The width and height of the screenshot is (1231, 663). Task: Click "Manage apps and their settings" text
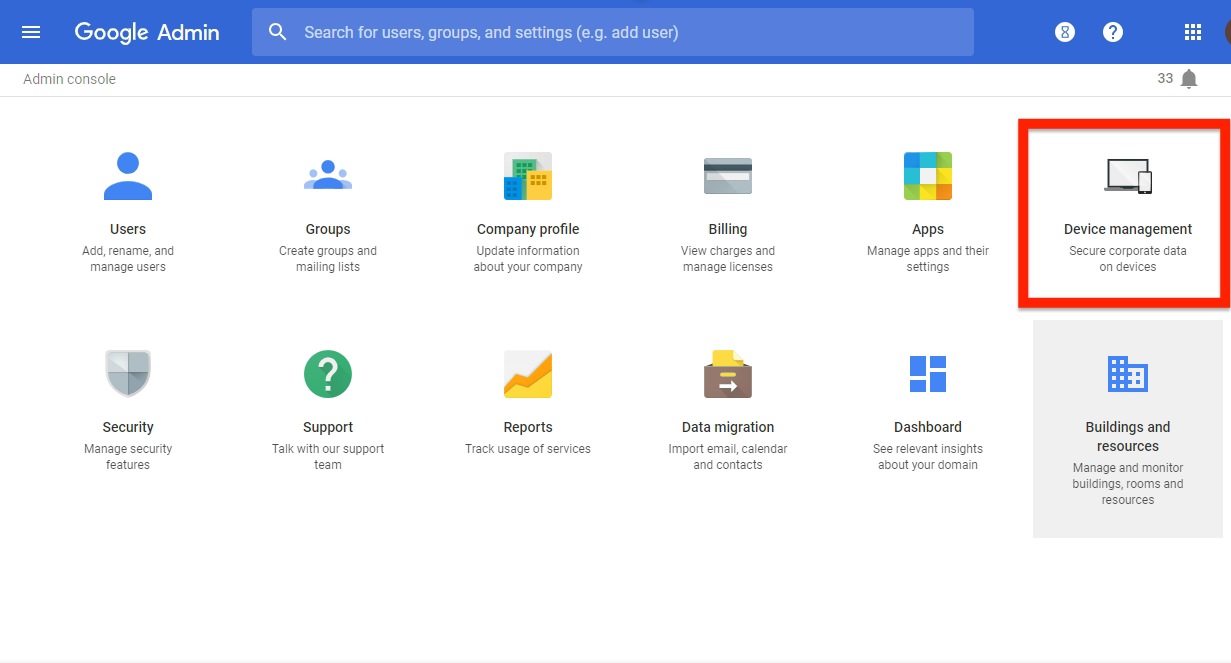(928, 259)
